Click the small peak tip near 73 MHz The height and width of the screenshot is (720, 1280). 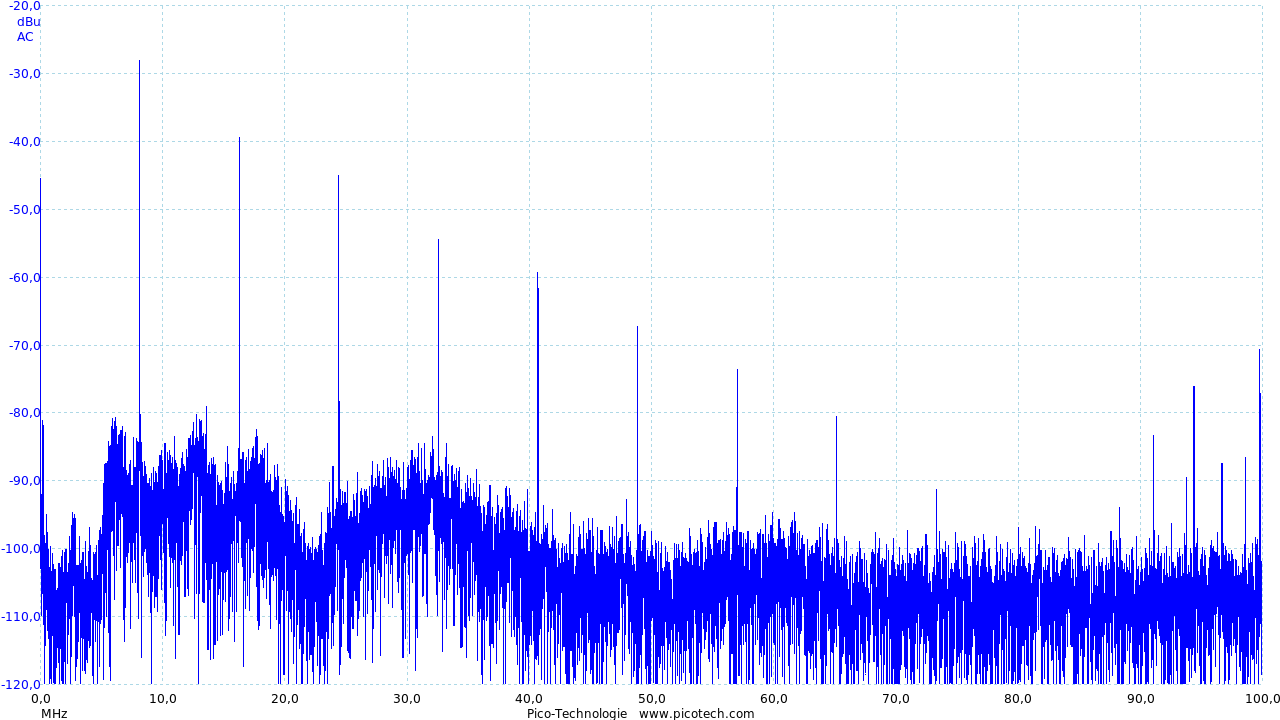pos(936,490)
